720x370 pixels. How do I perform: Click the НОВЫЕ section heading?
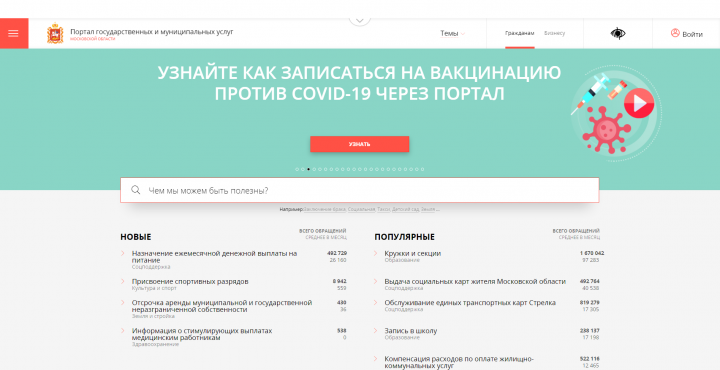[135, 237]
